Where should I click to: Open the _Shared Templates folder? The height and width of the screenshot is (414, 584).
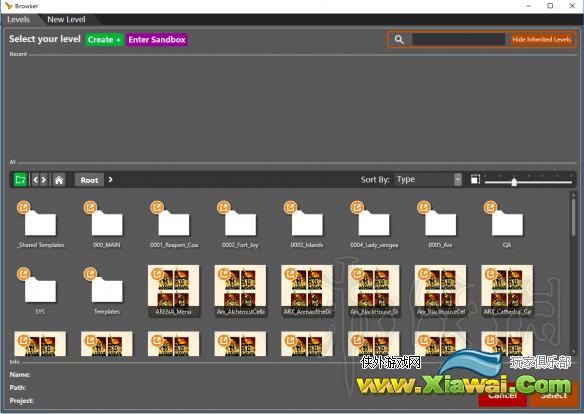tap(40, 224)
